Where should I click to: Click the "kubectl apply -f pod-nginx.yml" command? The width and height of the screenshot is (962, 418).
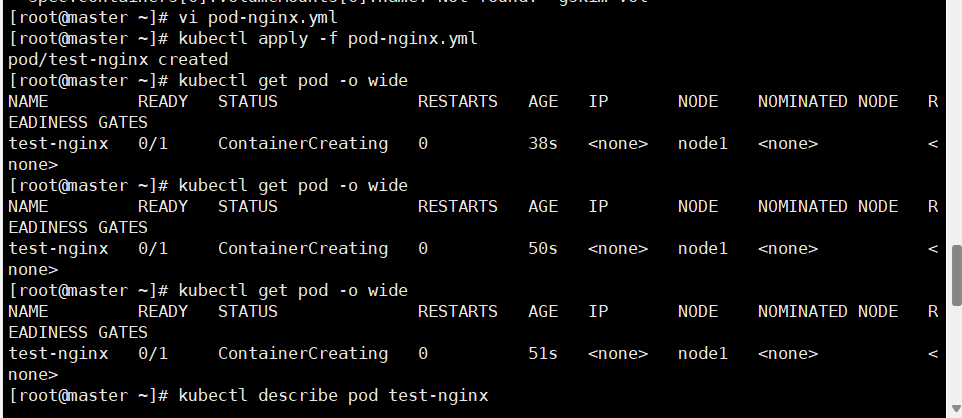click(328, 39)
